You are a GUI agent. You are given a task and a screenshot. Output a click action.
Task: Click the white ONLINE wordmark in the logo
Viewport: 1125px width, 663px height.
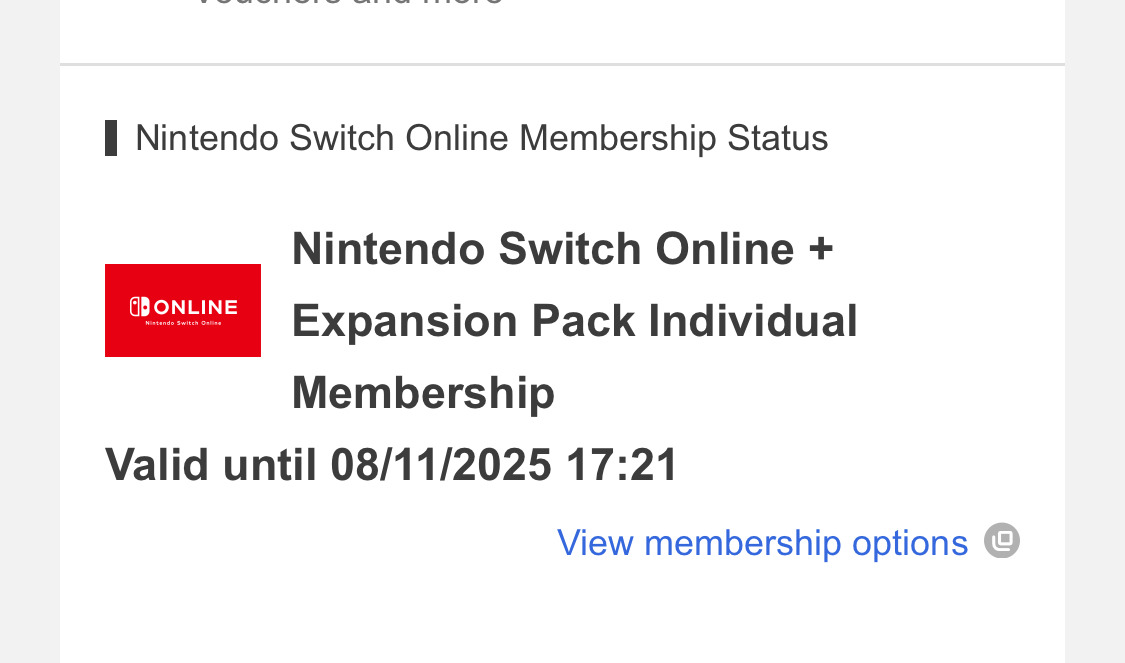[195, 307]
